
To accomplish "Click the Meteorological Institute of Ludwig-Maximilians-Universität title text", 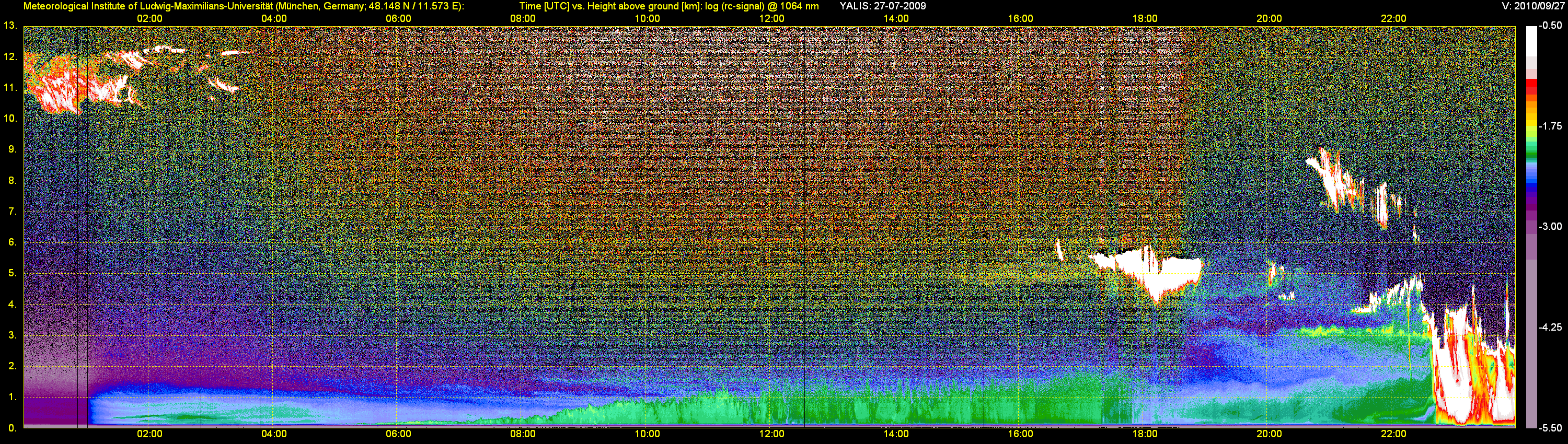I will click(244, 6).
